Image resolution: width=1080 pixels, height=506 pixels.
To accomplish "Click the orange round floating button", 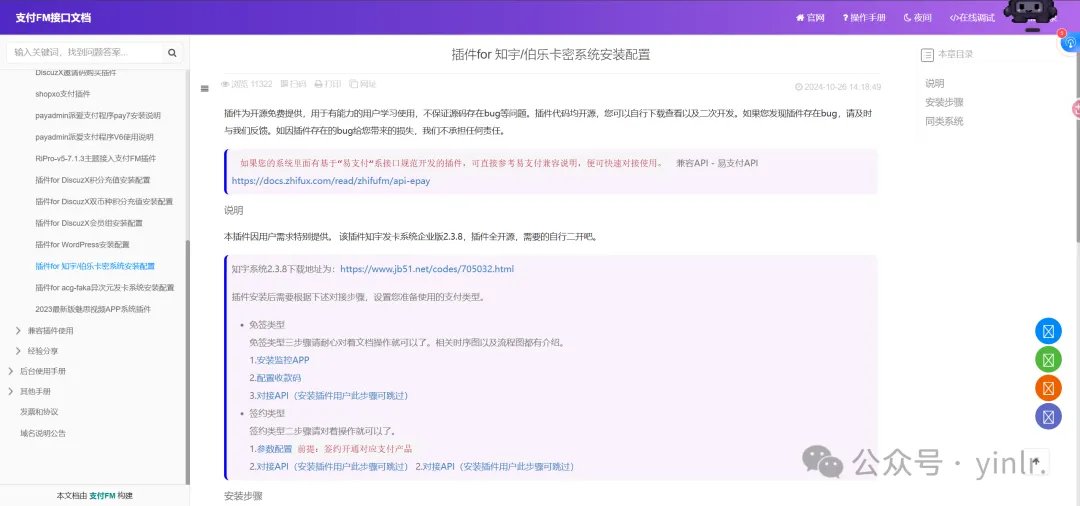I will point(1048,388).
